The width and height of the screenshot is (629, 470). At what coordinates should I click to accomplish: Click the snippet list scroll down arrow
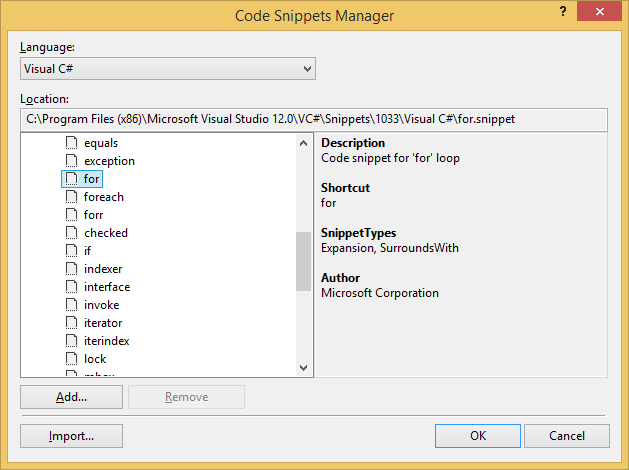304,367
